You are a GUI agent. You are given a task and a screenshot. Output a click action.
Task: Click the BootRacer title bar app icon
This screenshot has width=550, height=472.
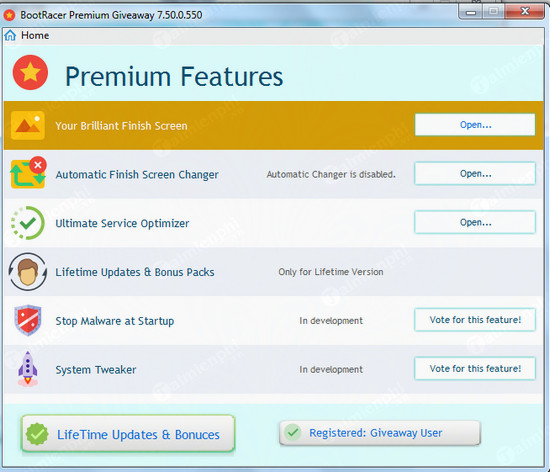[9, 15]
